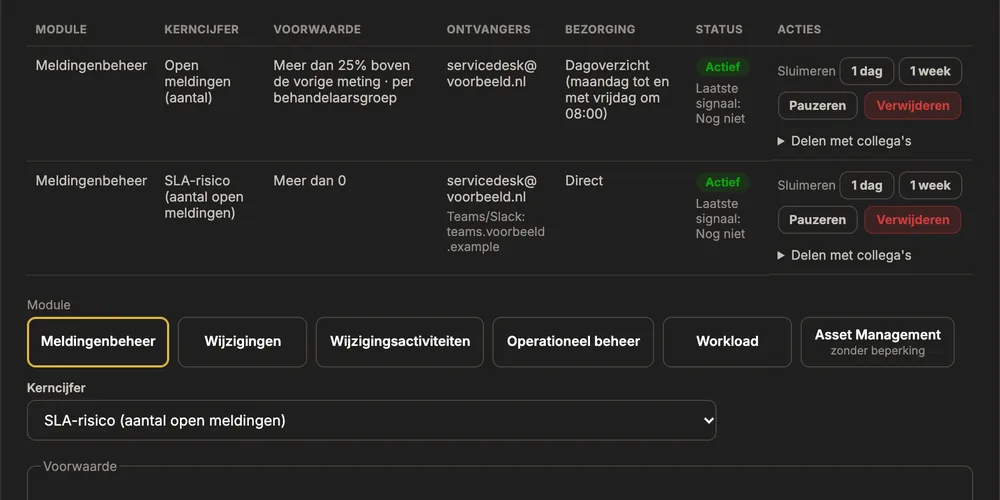Click the Voorwaarde column header

click(317, 29)
